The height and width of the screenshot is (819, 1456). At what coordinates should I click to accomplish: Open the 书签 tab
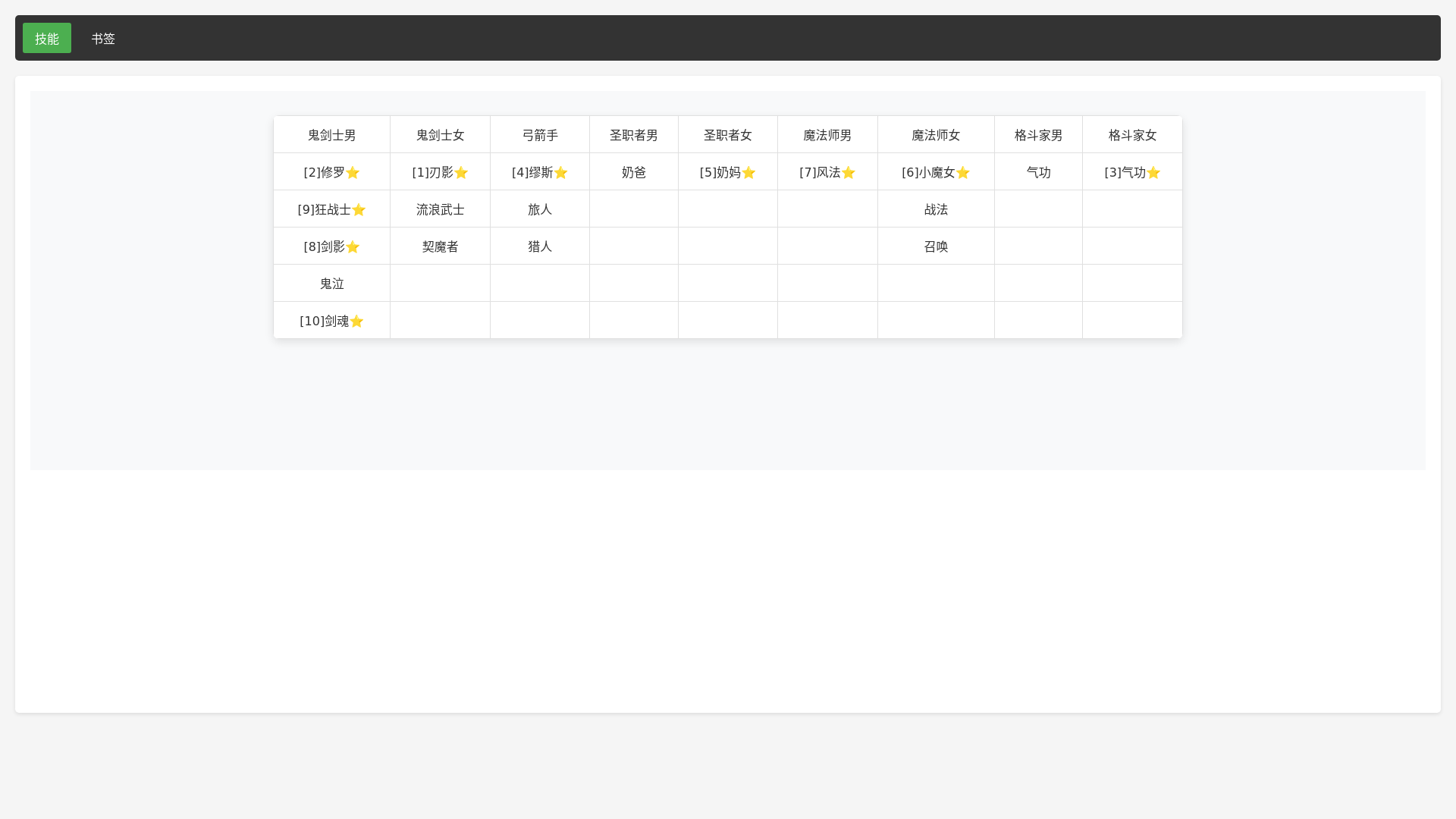pos(103,38)
